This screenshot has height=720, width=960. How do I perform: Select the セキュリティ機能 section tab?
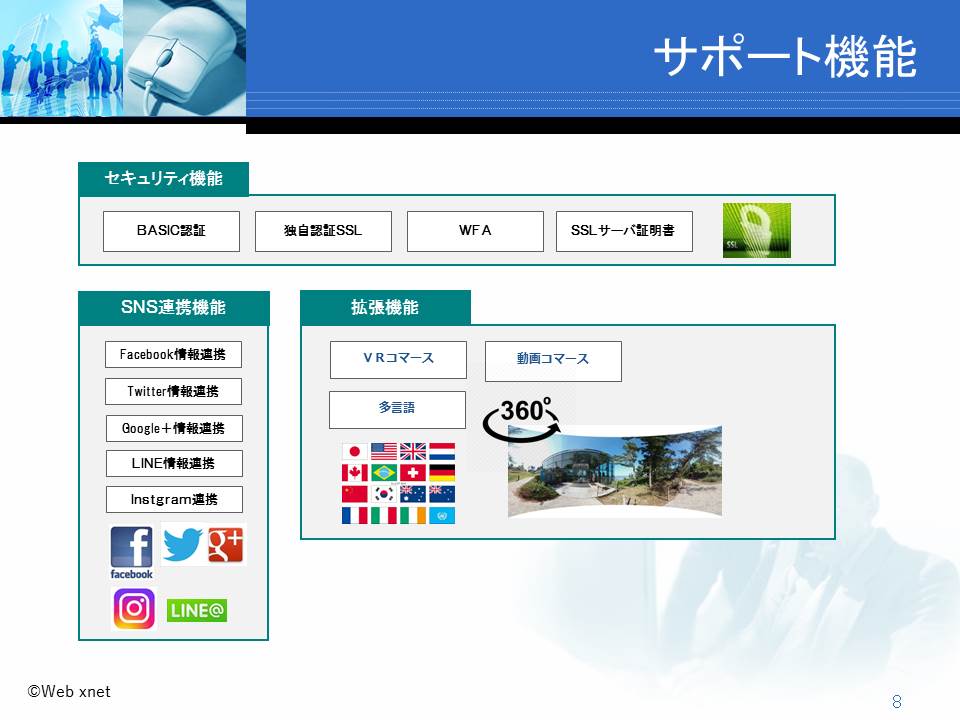163,179
